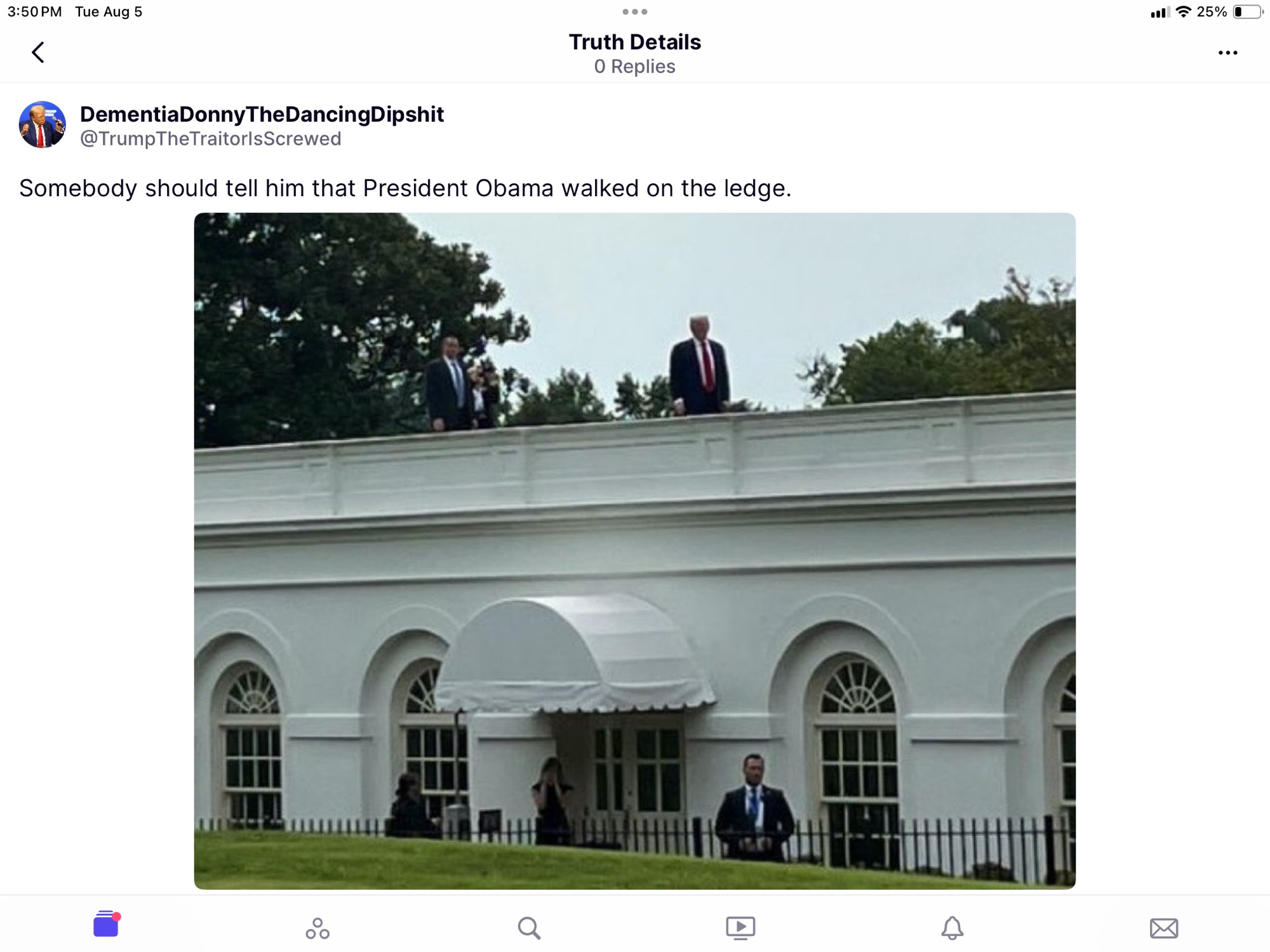Open the Groups tab icon

coord(317,928)
